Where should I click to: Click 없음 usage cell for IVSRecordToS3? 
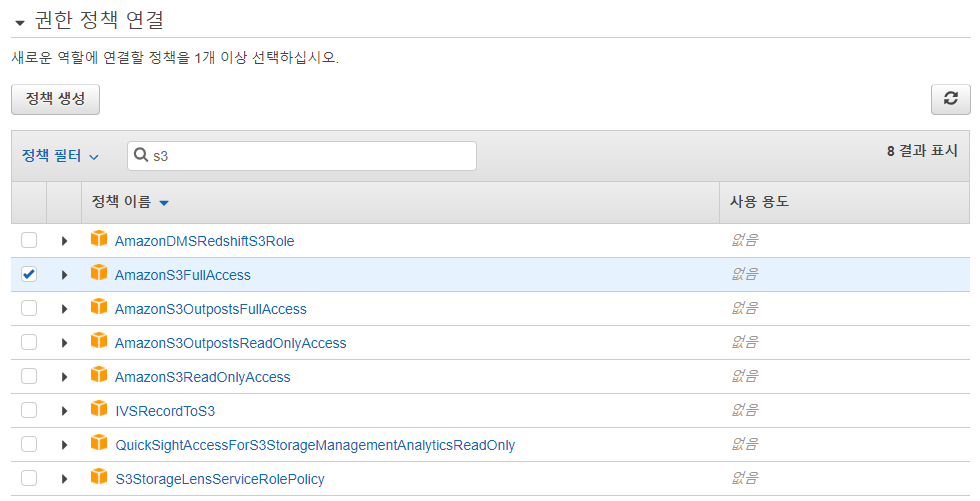(x=744, y=410)
